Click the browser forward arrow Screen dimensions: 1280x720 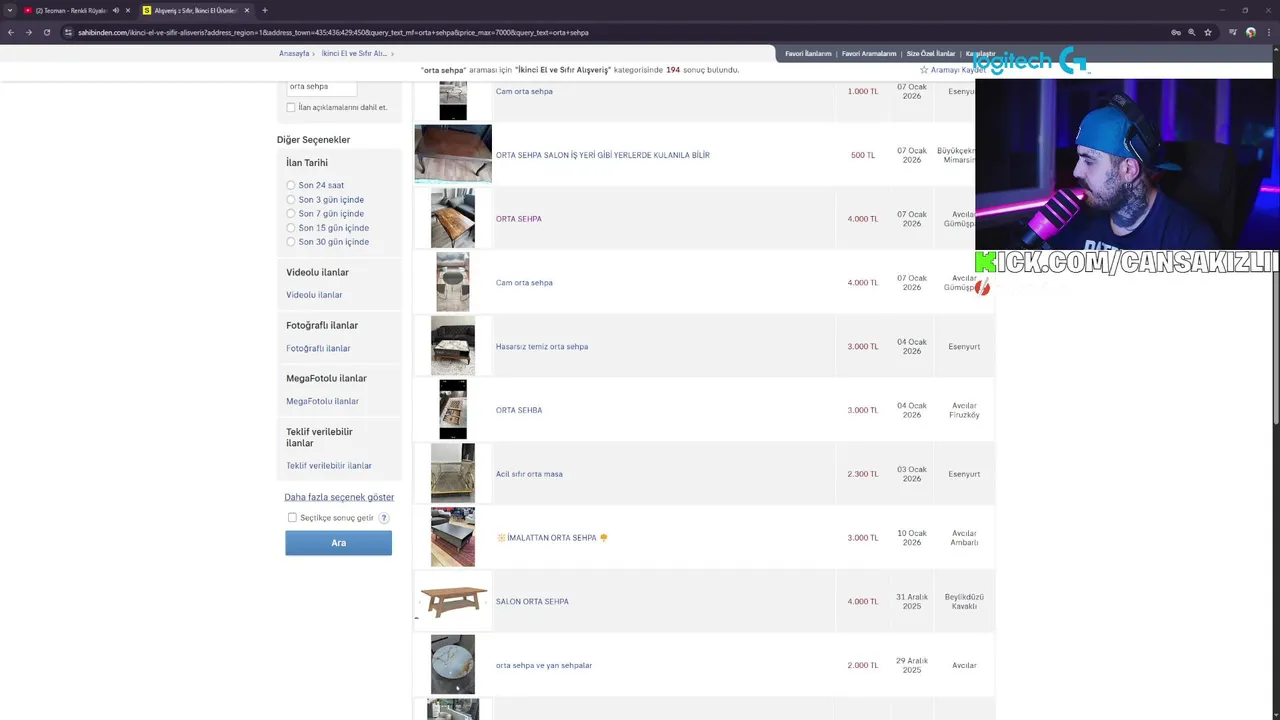tap(28, 32)
